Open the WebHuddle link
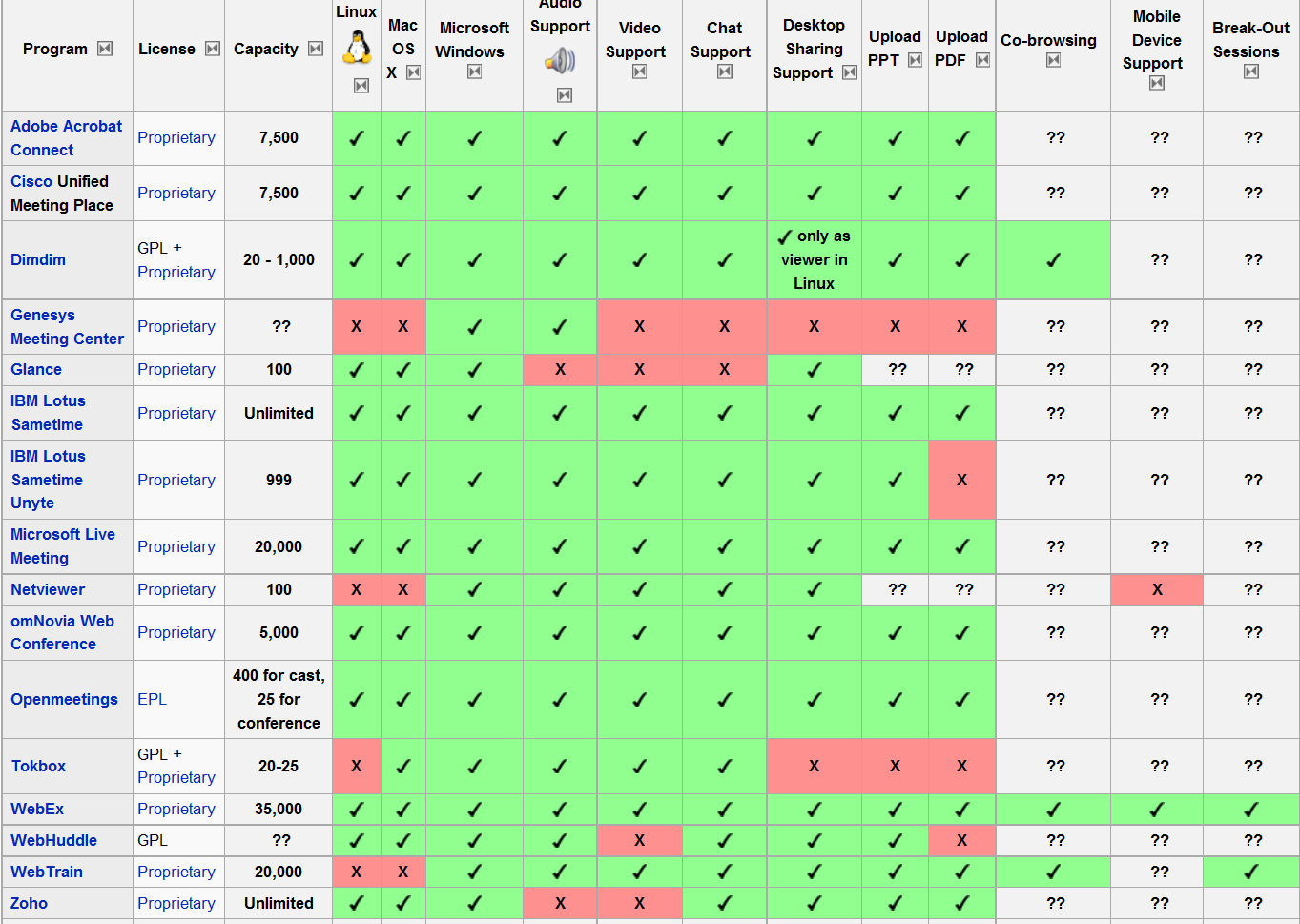This screenshot has height=924, width=1300. tap(53, 840)
